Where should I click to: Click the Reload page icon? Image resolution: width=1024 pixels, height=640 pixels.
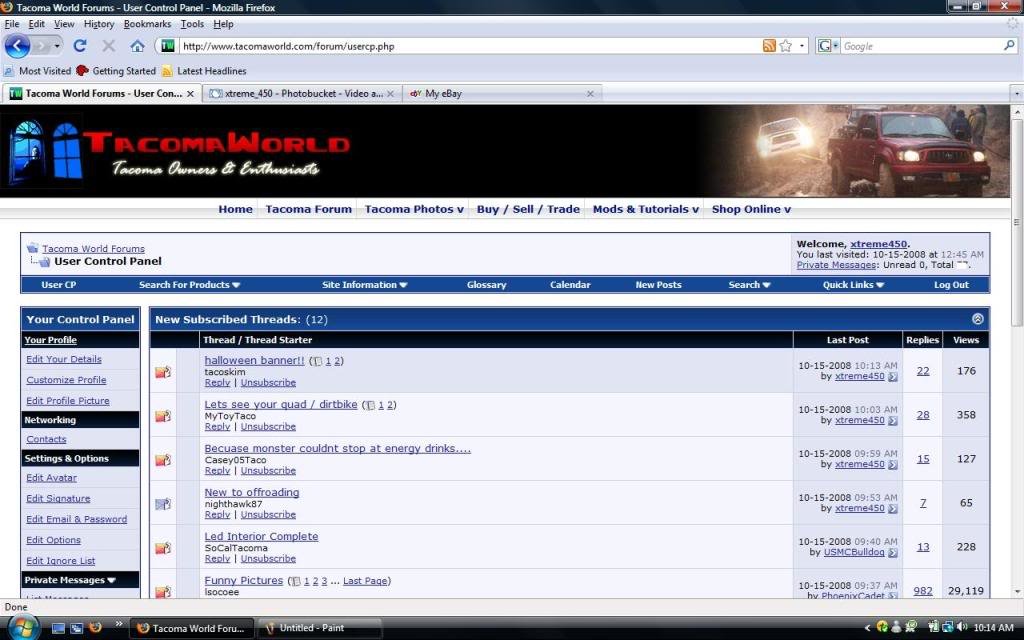80,46
